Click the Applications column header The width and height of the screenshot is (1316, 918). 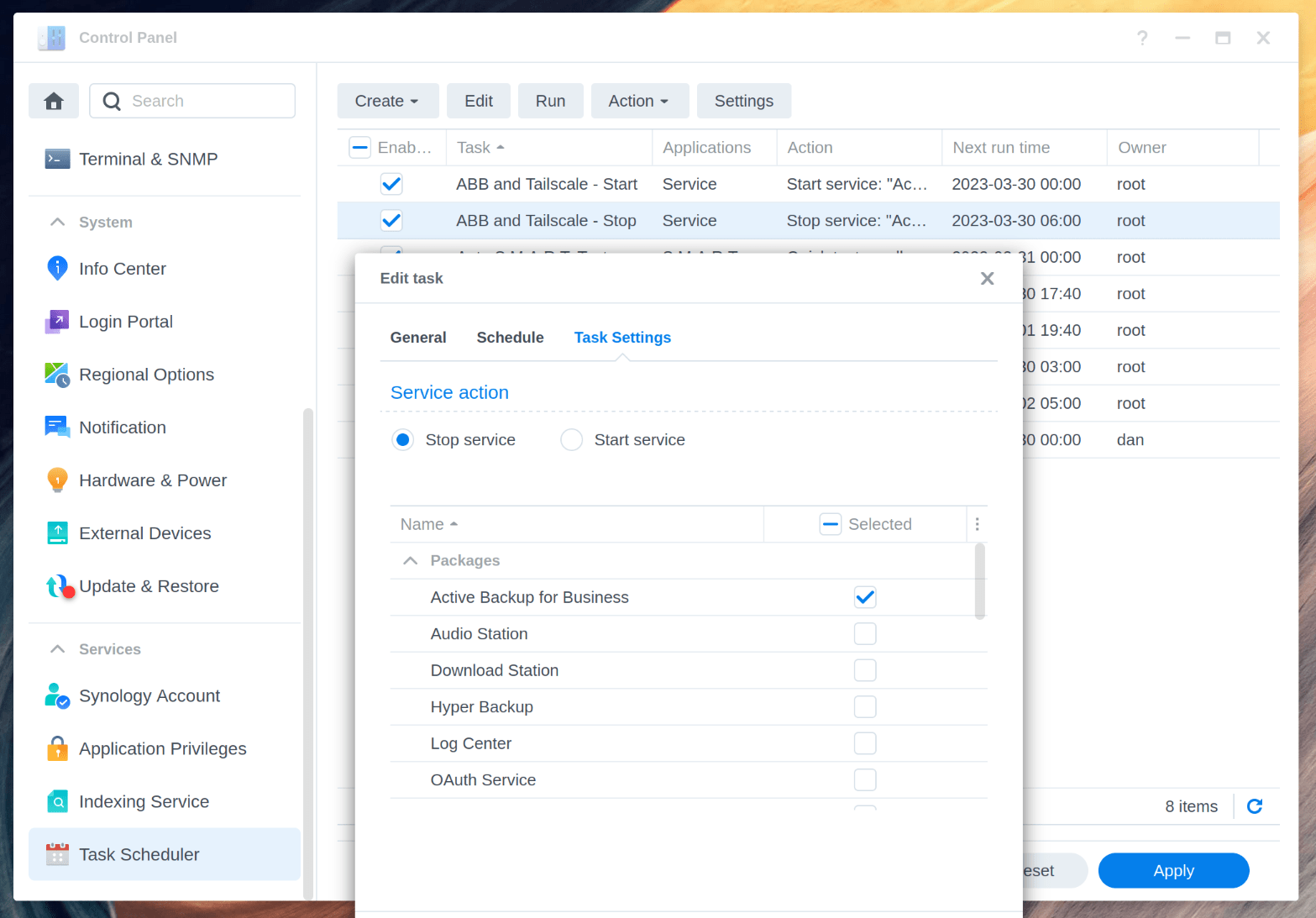tap(714, 148)
